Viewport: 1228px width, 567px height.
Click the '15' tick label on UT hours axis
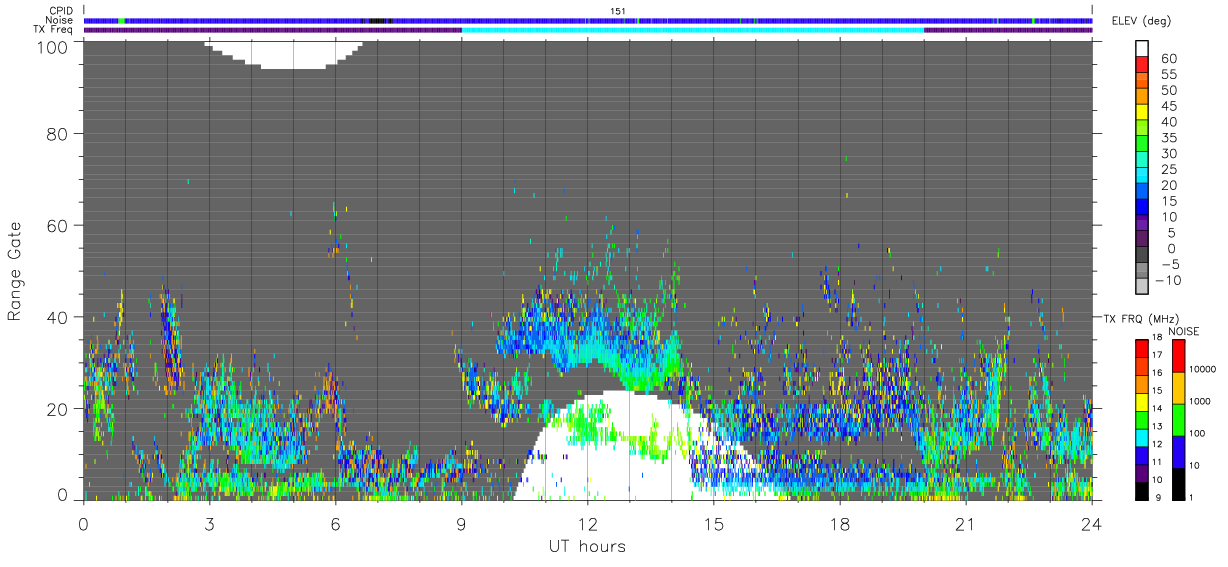point(714,524)
